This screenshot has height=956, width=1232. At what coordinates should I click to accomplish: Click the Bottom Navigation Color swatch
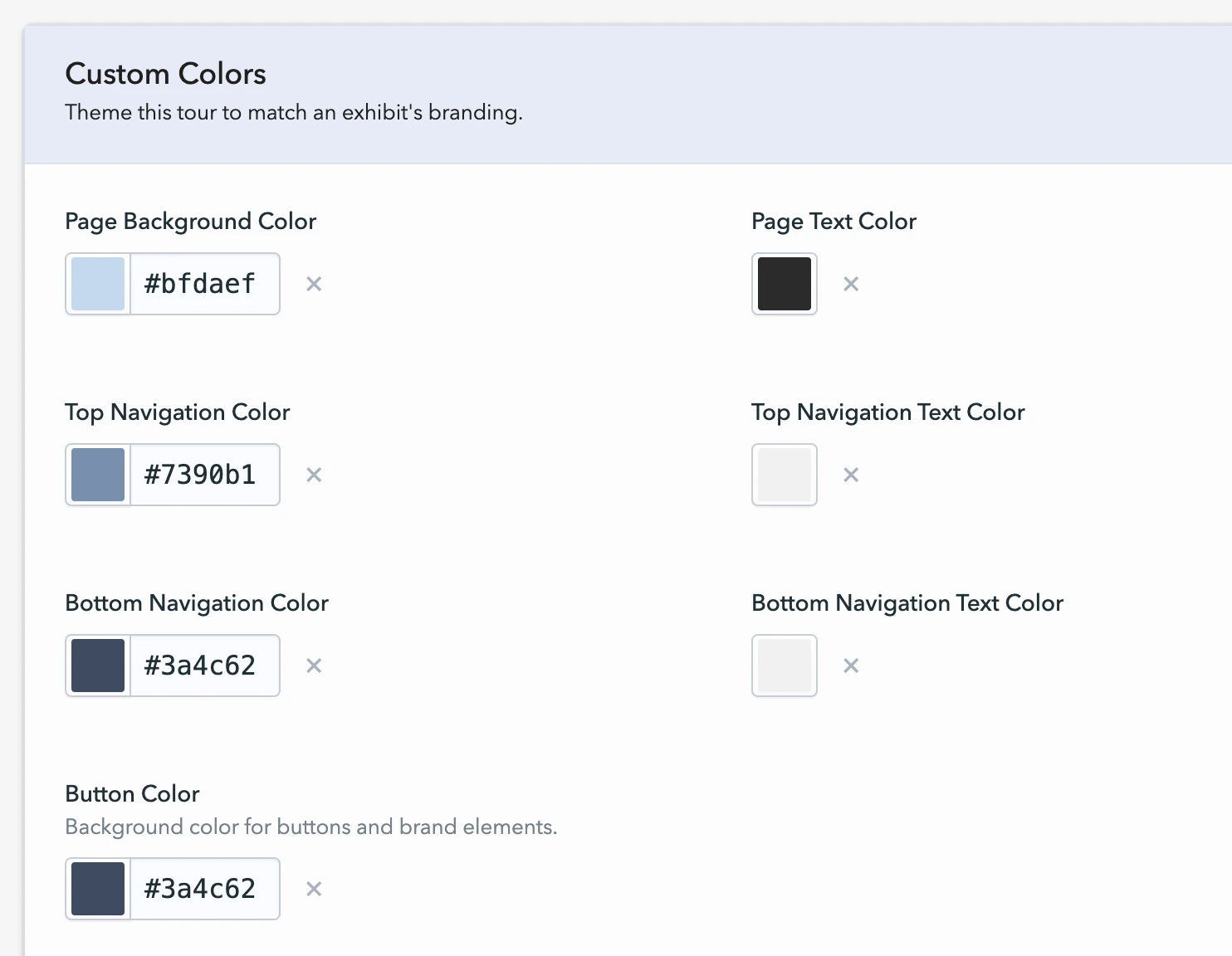click(x=98, y=666)
